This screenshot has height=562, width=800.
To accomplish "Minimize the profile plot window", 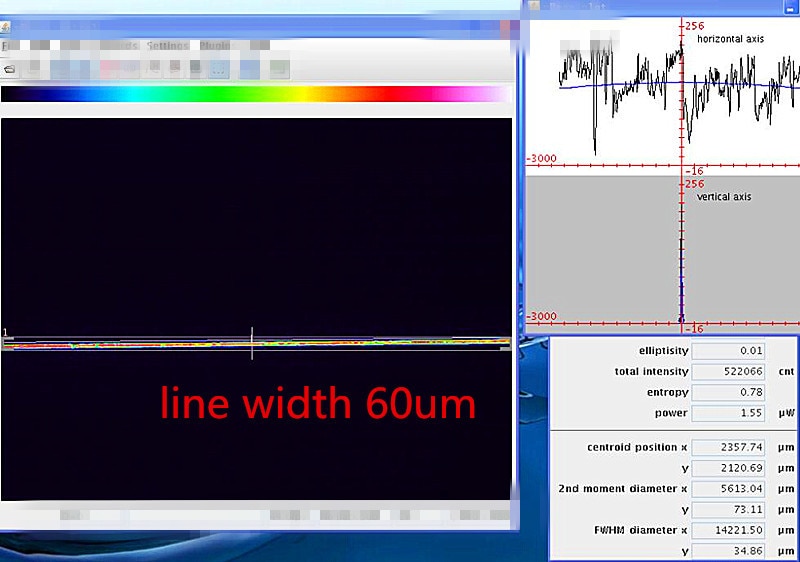I will 789,7.
